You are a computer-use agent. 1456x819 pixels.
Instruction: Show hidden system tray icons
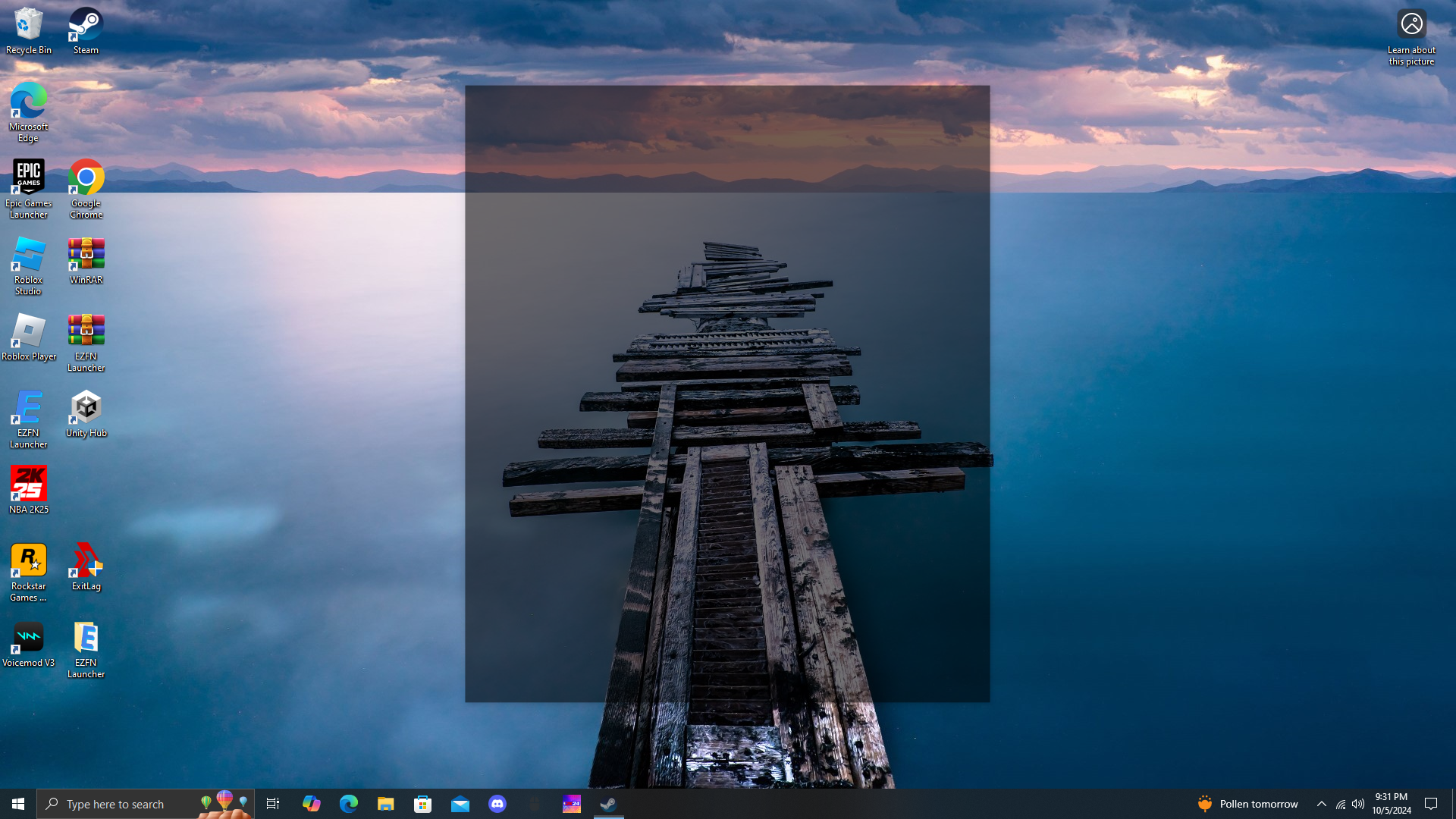pyautogui.click(x=1321, y=804)
